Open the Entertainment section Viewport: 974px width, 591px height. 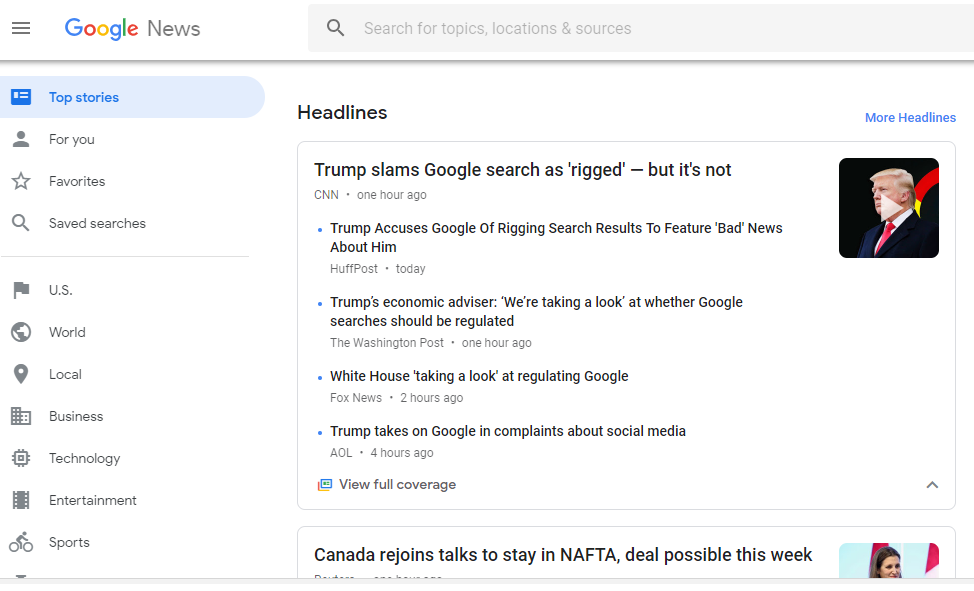click(93, 500)
